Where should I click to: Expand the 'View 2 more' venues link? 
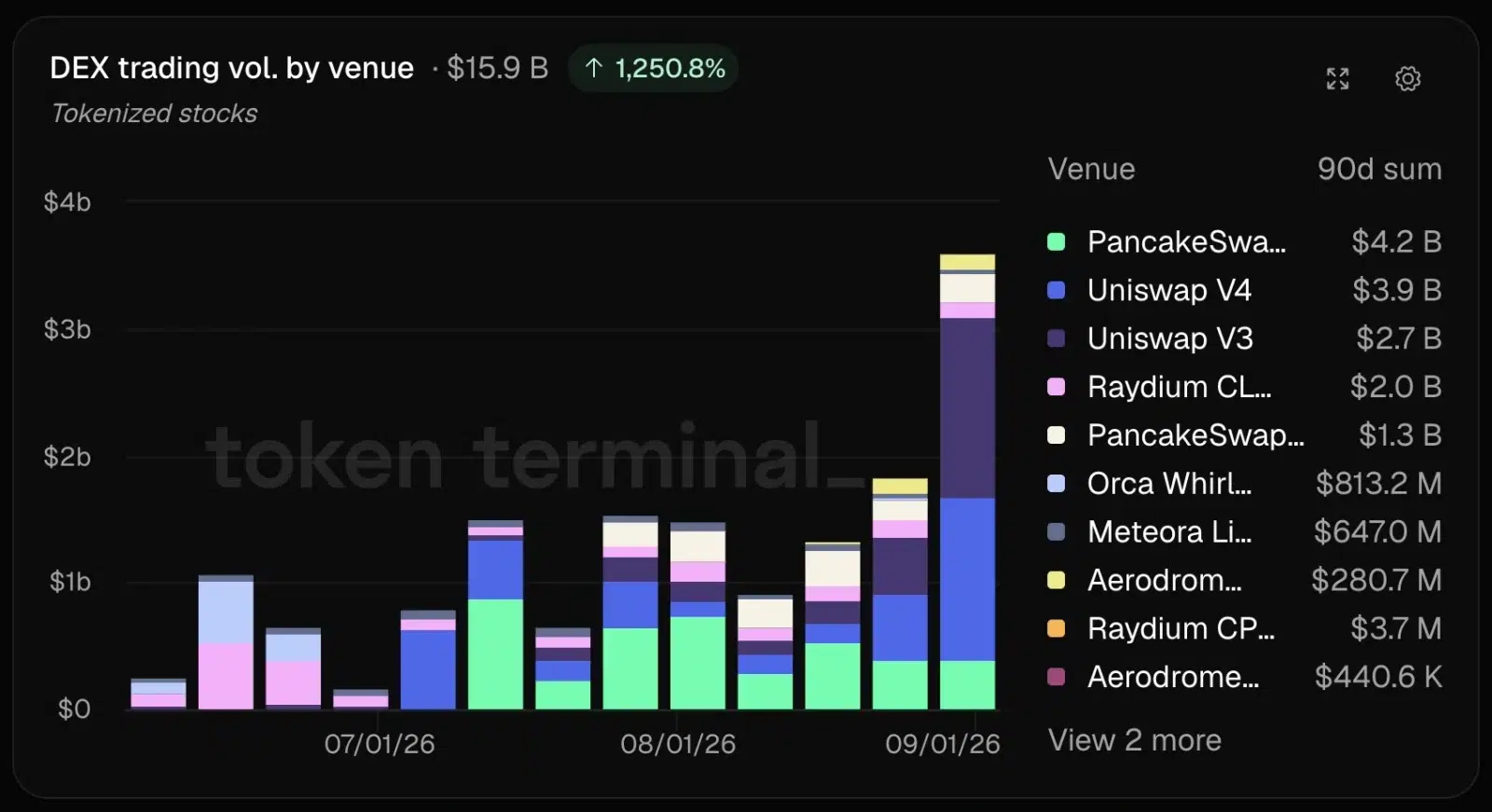(1135, 740)
